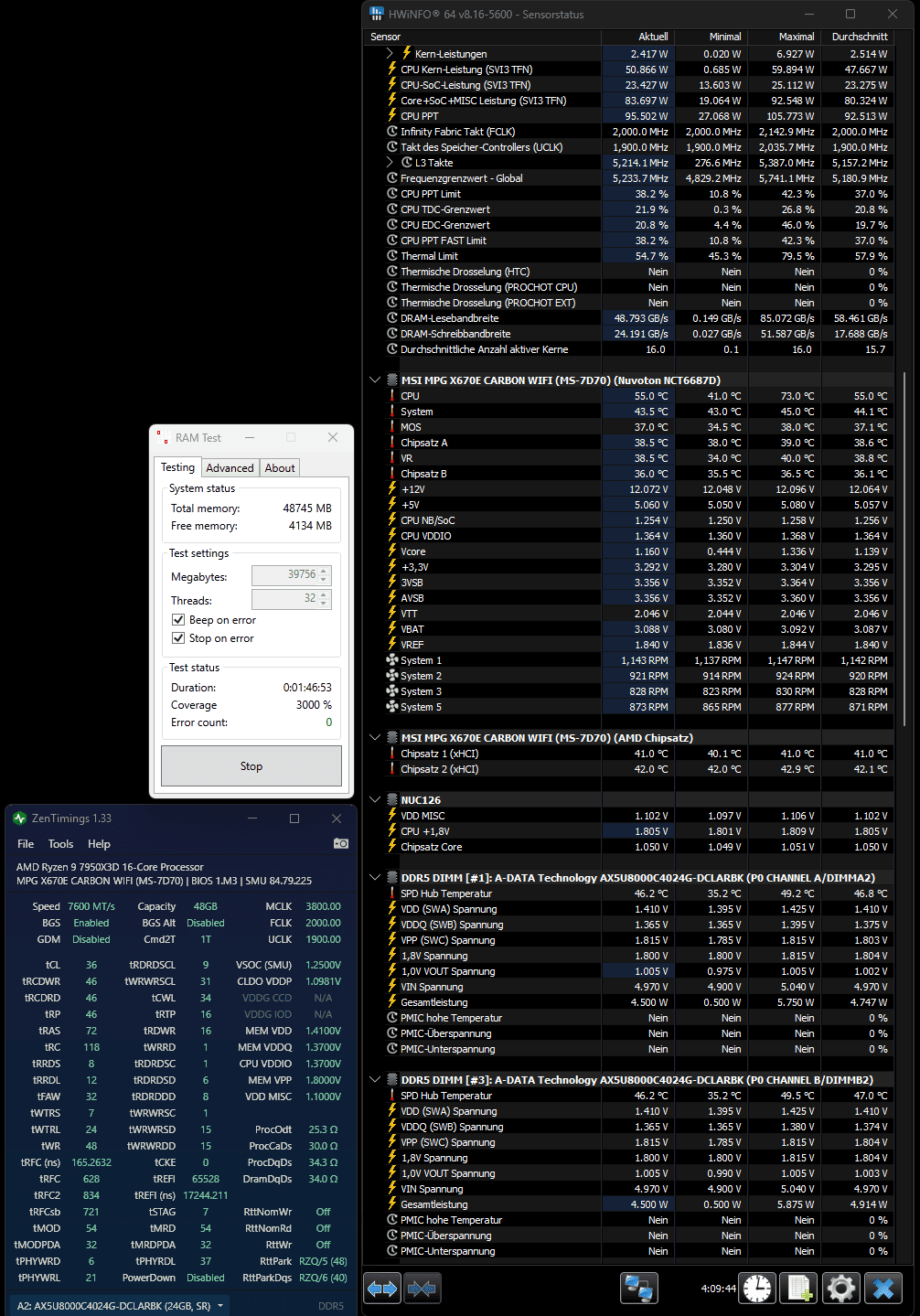920x1316 pixels.
Task: Click the fan icon beside System 1 row
Action: (392, 660)
